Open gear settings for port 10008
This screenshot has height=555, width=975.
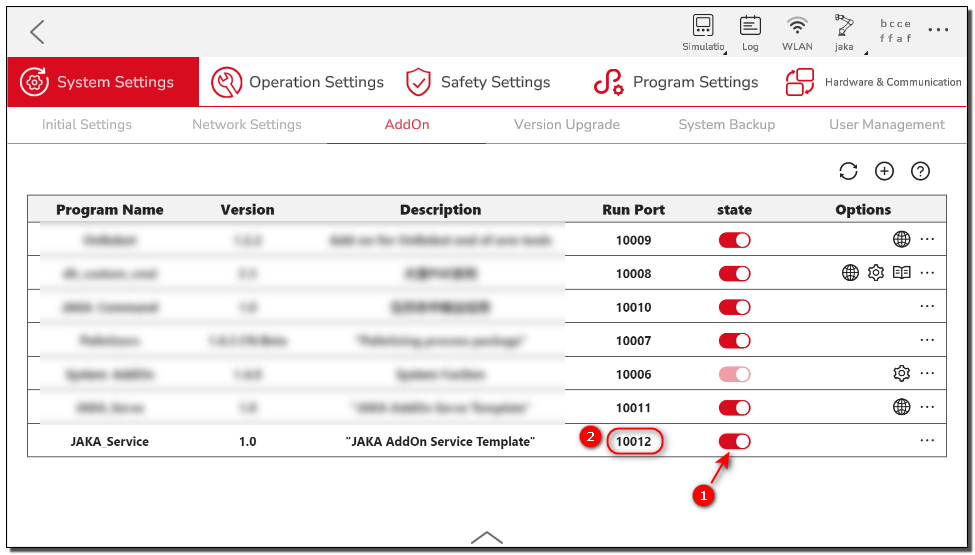click(876, 273)
